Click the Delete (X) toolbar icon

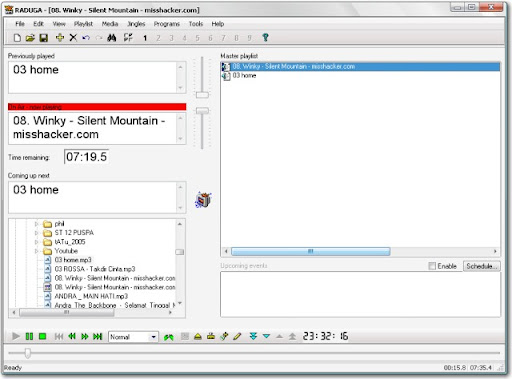73,38
